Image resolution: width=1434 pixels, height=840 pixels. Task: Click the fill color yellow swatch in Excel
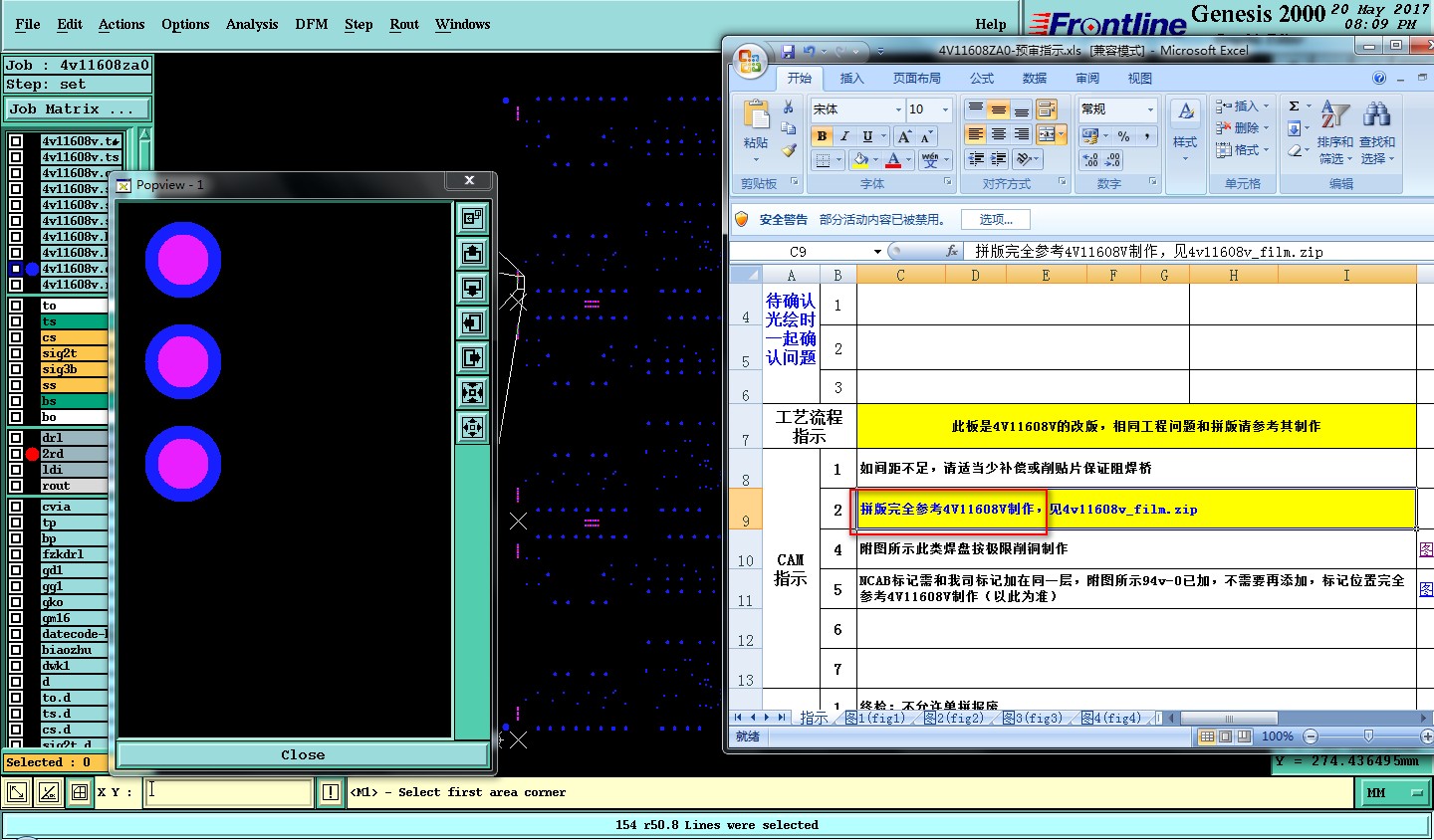point(860,160)
